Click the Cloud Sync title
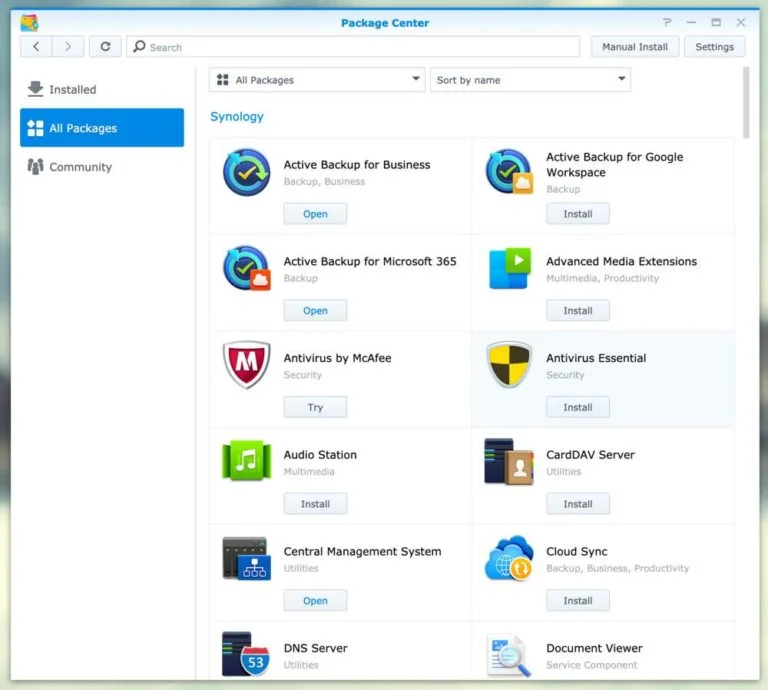This screenshot has height=690, width=768. tap(576, 551)
